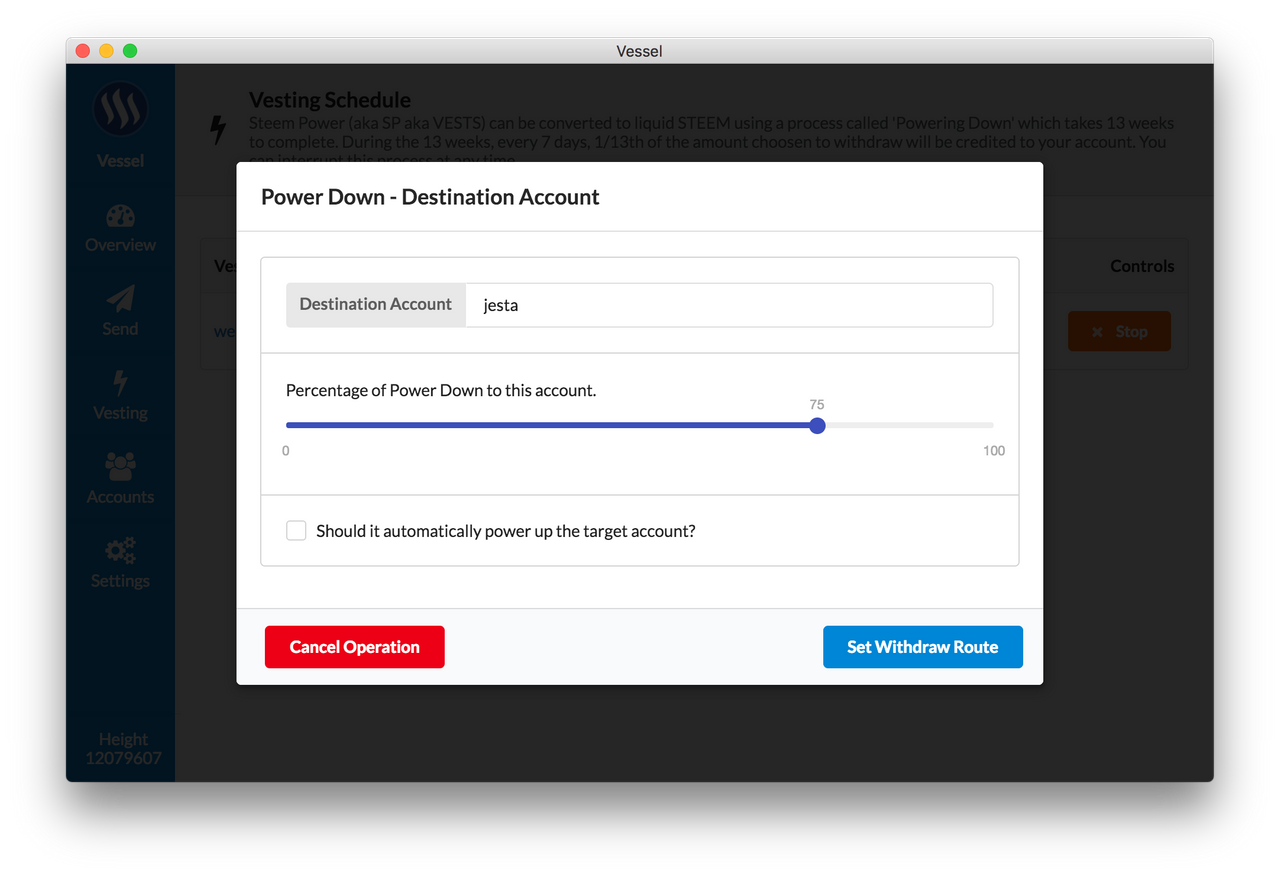
Task: Click the slider maximum label 100
Action: tap(994, 451)
